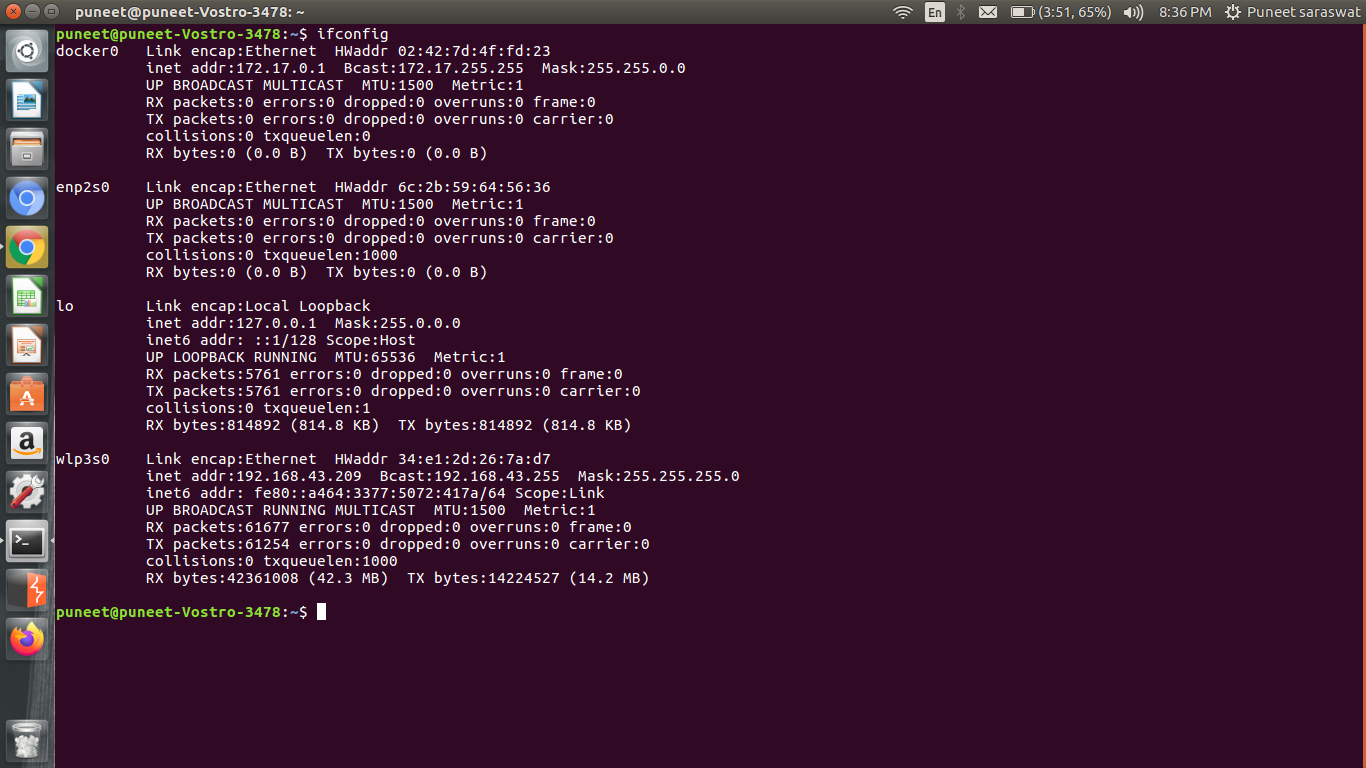Viewport: 1366px width, 768px height.
Task: Launch LibreOffice Writer from the launcher
Action: tap(27, 100)
